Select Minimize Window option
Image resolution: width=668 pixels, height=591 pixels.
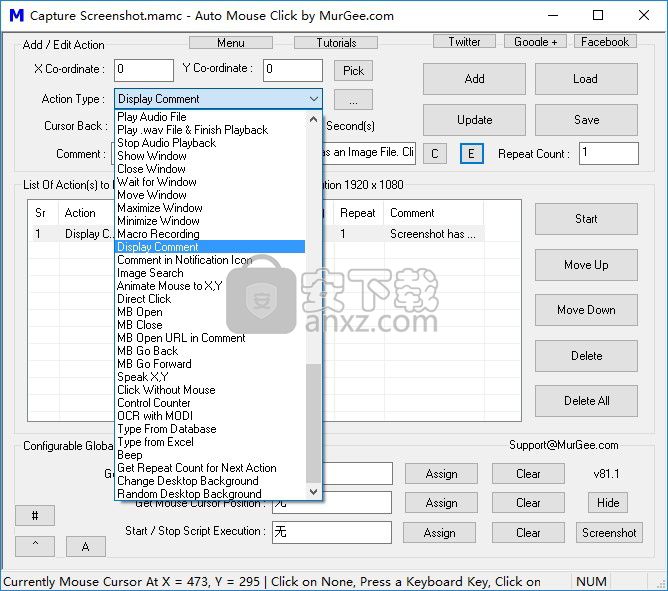click(x=158, y=221)
